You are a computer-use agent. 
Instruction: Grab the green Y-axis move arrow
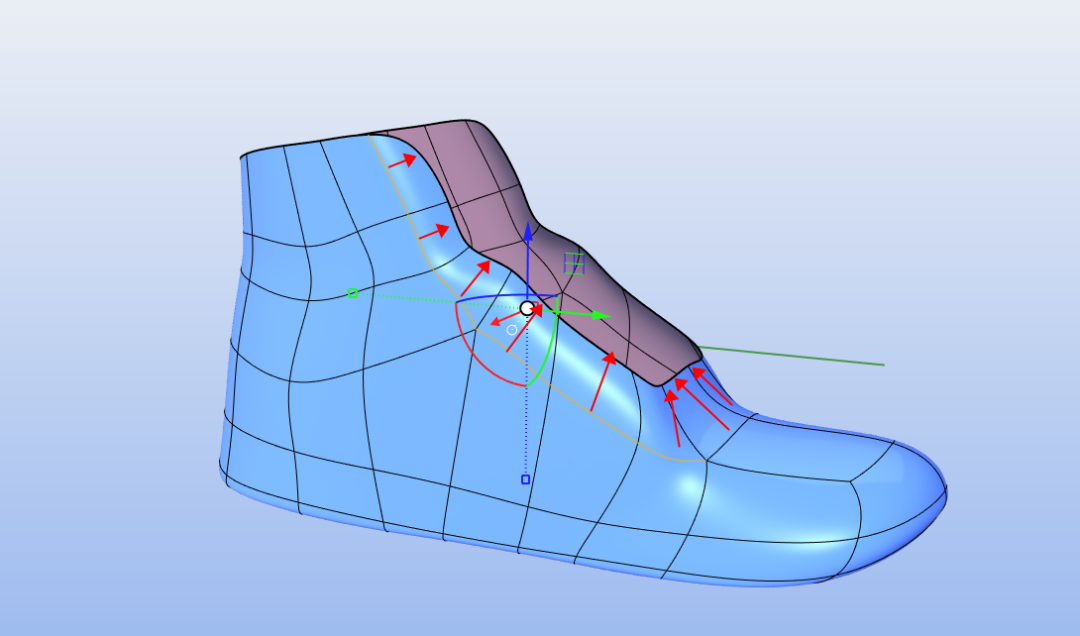click(x=600, y=316)
